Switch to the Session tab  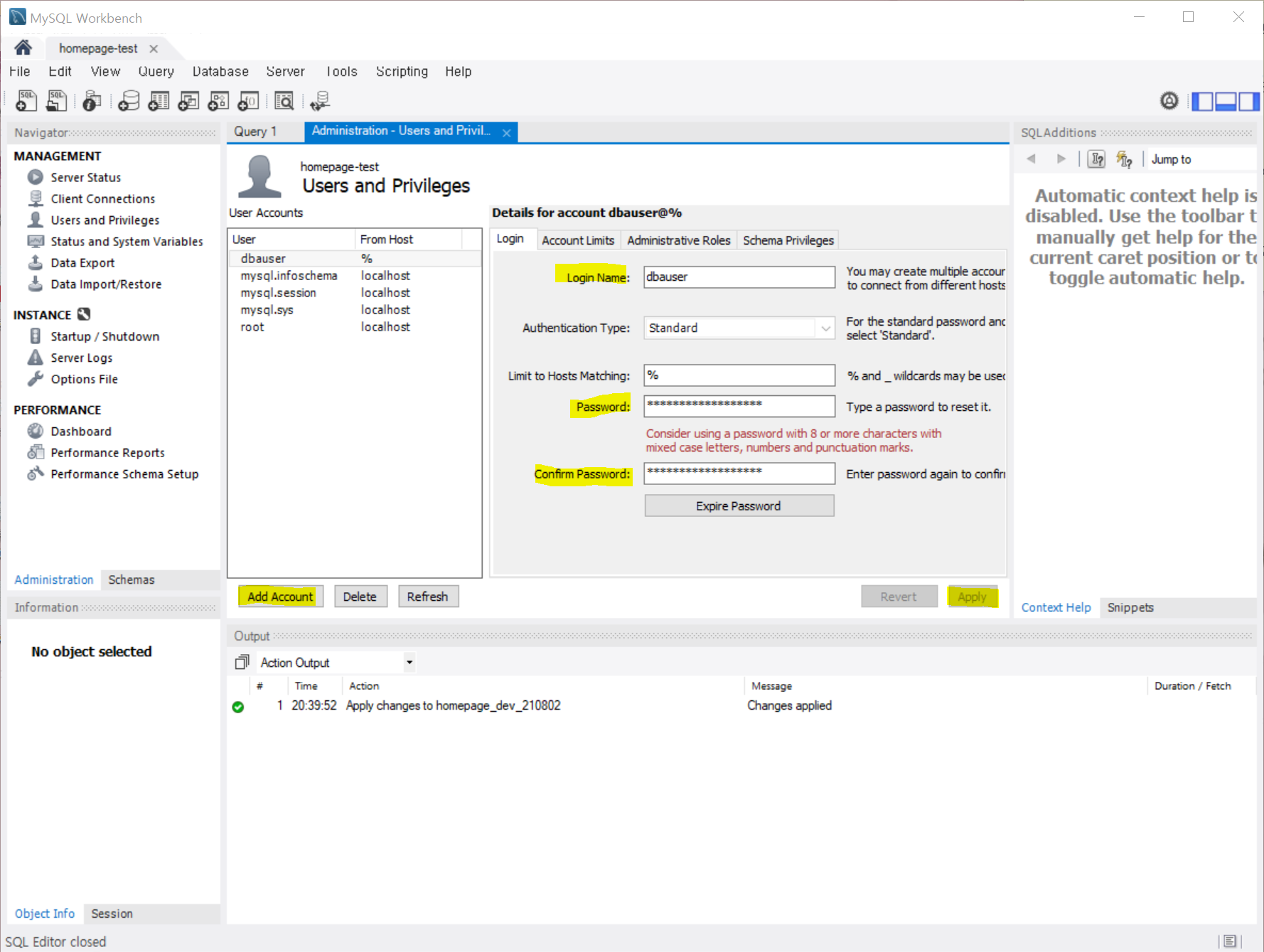(112, 914)
